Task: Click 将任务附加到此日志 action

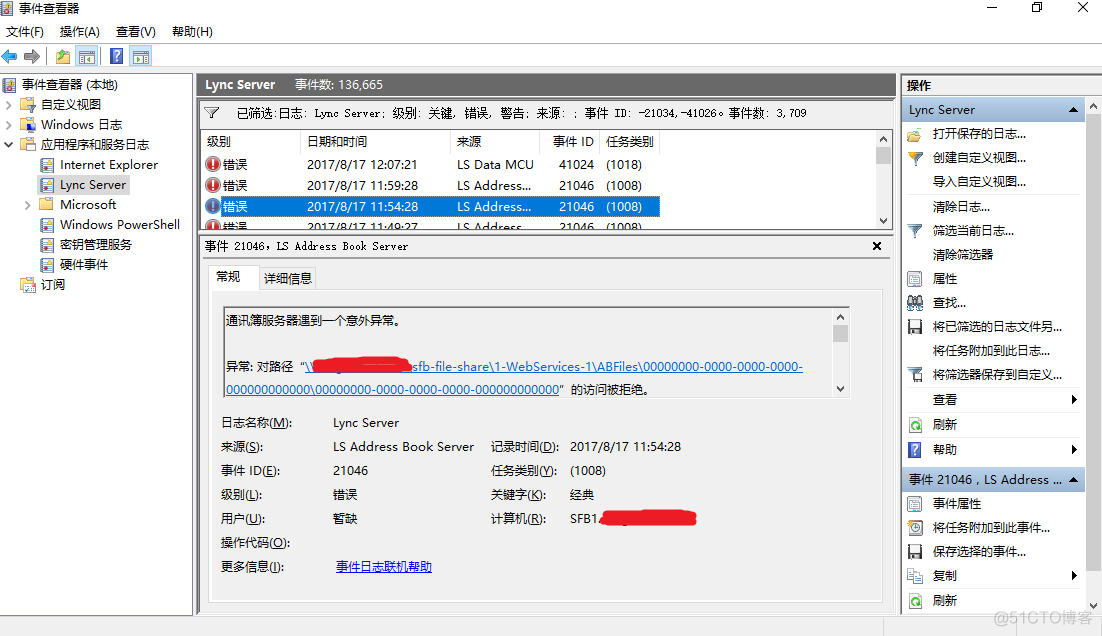Action: (x=991, y=351)
